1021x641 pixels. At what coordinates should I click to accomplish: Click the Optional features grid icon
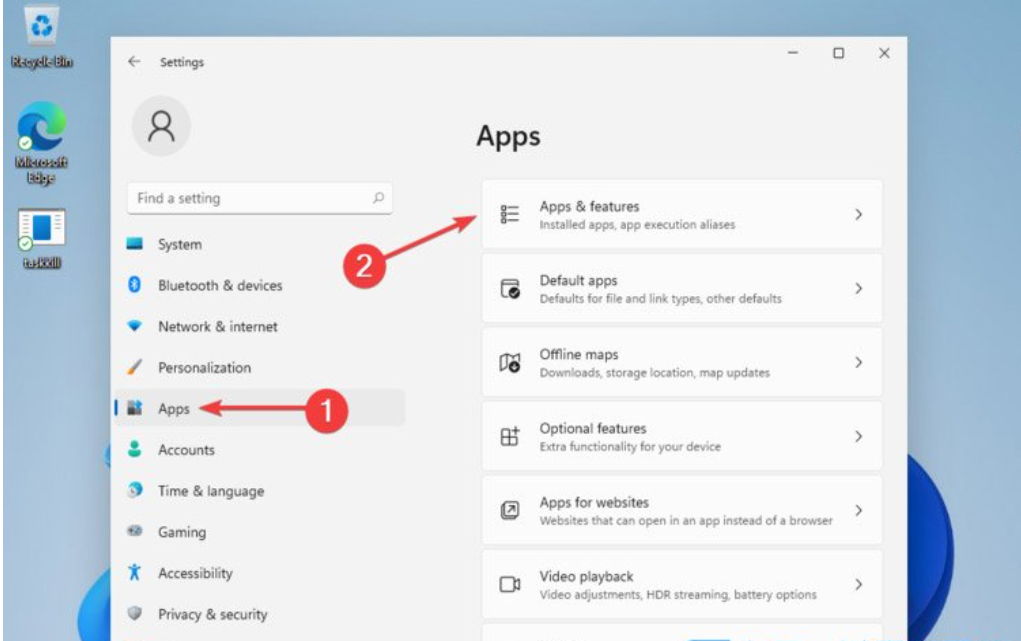point(510,437)
